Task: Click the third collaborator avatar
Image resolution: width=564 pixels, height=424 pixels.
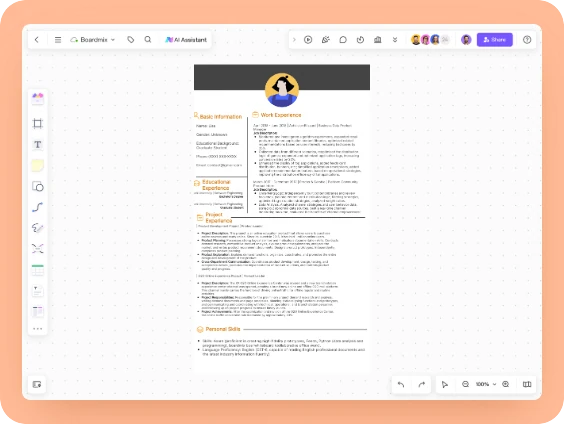Action: tap(435, 40)
